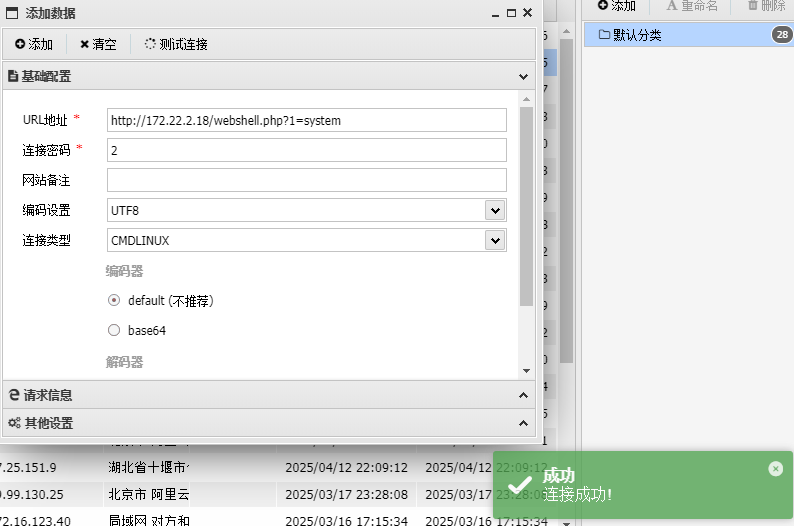Expand the 其他设置 section
This screenshot has width=794, height=526.
[x=523, y=423]
